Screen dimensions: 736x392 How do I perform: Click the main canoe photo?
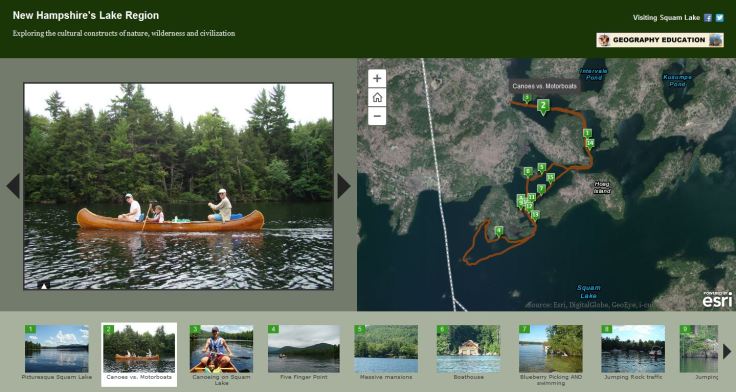tap(178, 186)
